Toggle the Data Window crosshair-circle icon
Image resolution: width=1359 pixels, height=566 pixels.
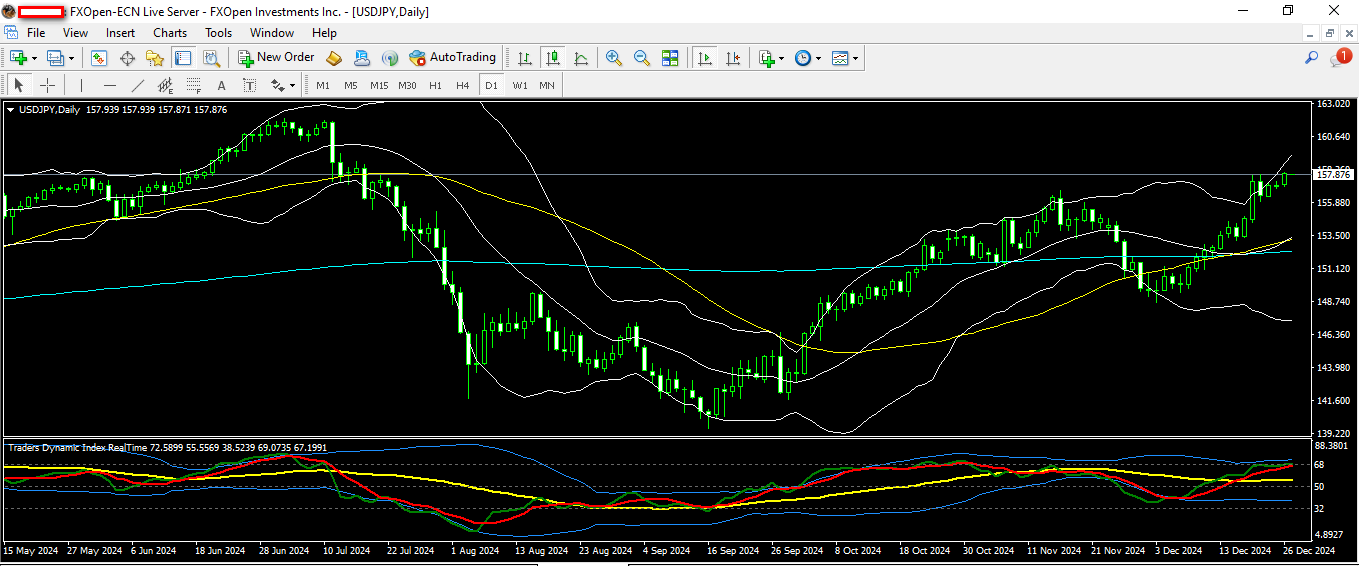click(x=127, y=58)
